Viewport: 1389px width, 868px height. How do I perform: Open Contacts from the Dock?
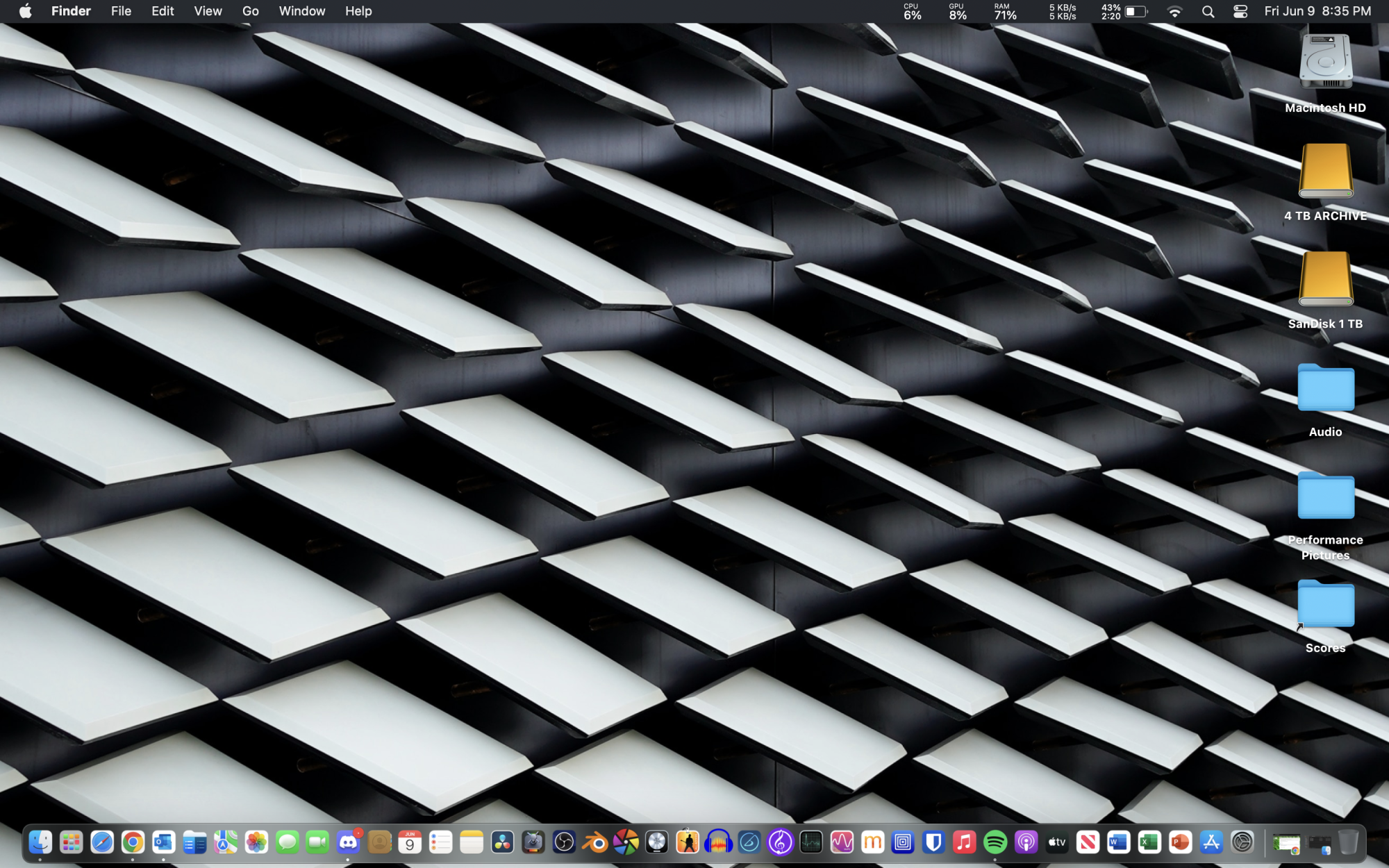click(x=379, y=842)
